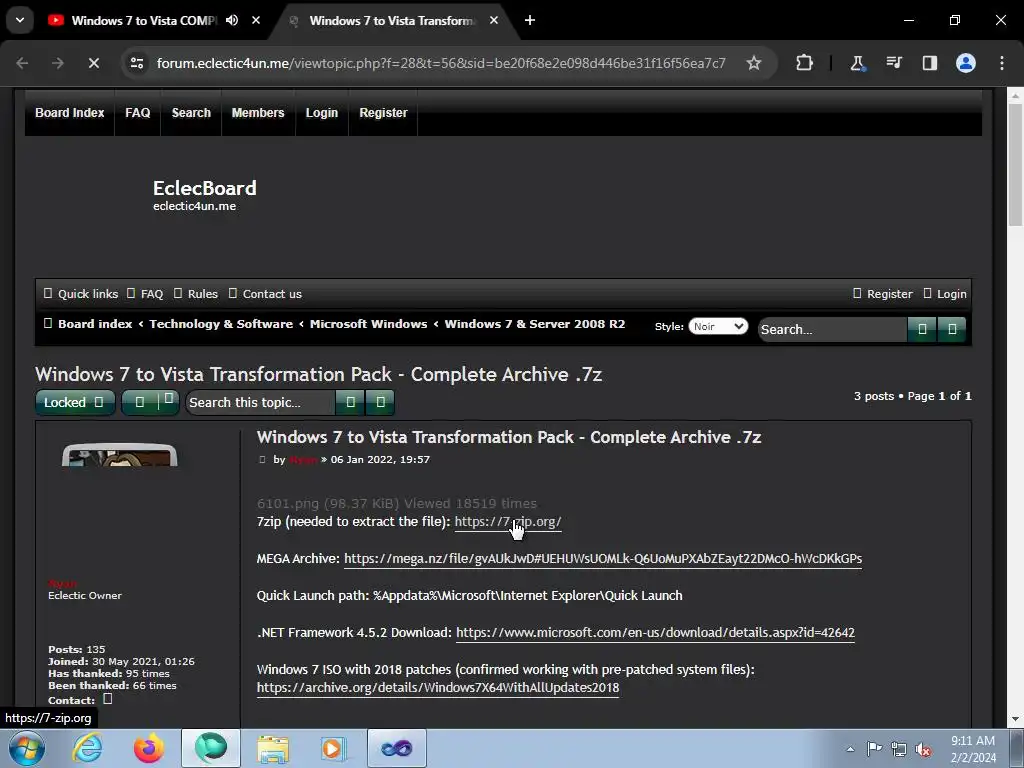
Task: Open Windows Media Player in taskbar
Action: 334,748
